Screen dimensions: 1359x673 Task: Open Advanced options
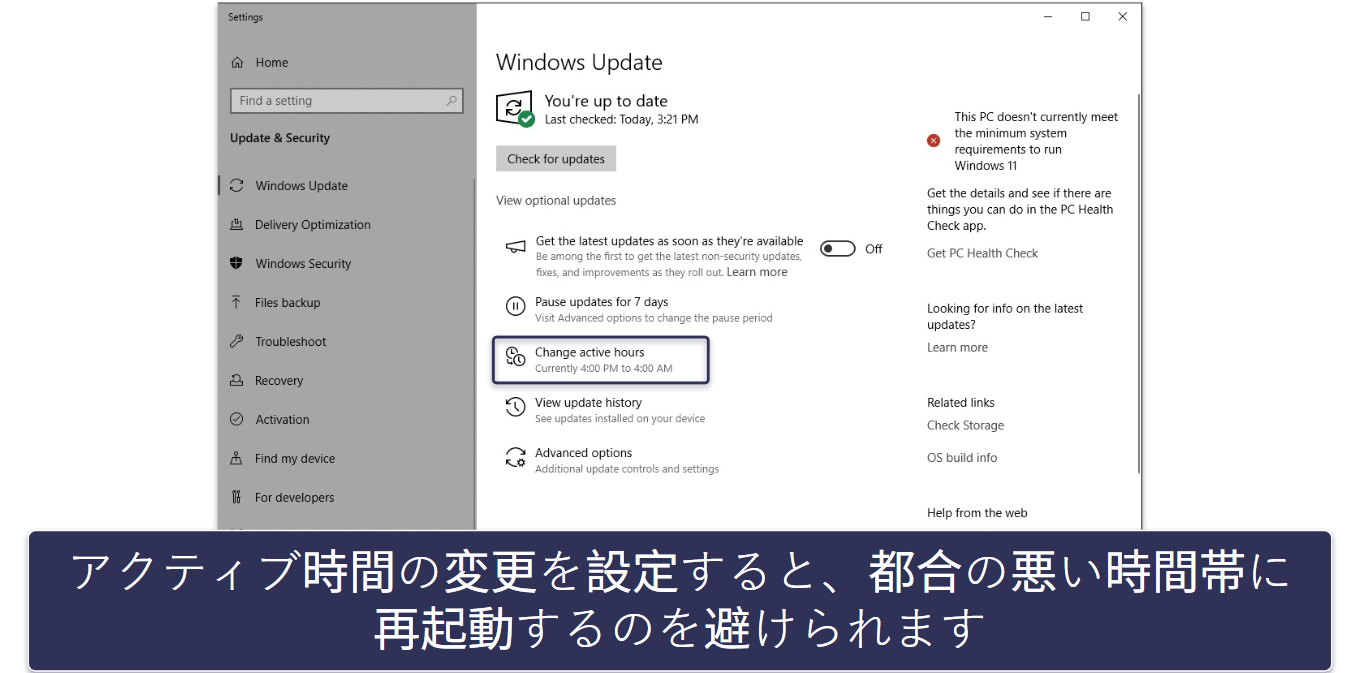tap(584, 453)
